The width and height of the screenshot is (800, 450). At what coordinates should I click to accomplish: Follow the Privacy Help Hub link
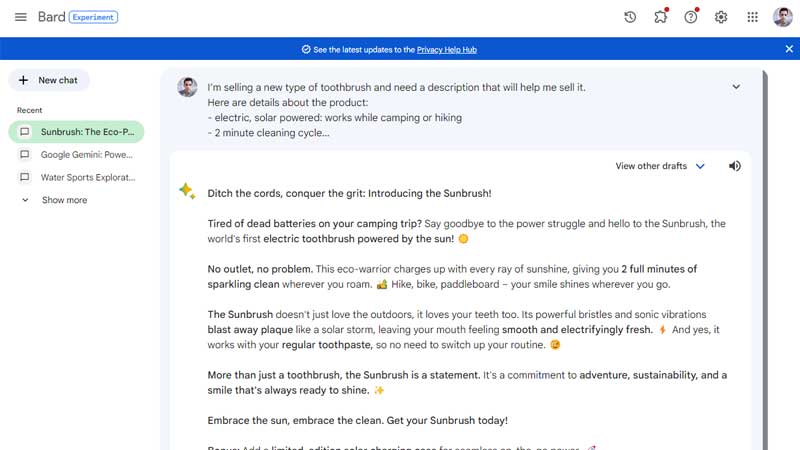[446, 49]
